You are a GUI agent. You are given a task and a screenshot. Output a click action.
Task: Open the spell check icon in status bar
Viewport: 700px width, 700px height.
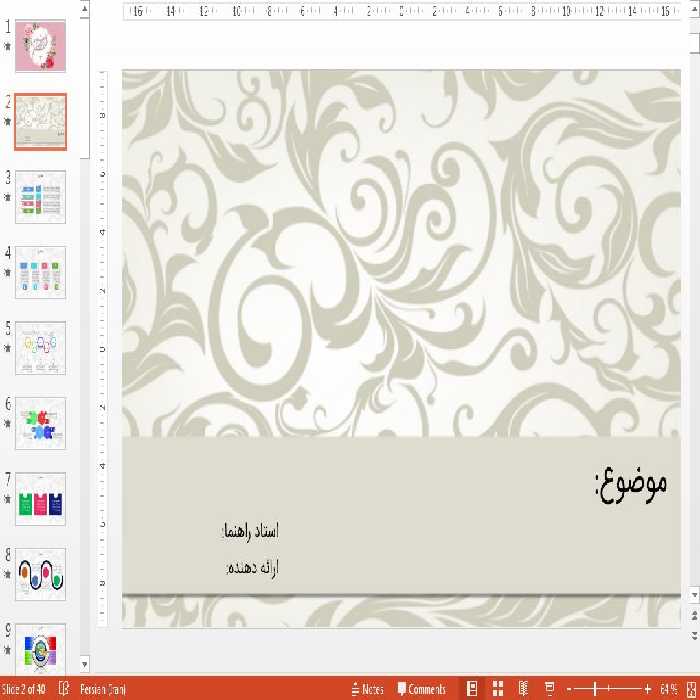64,689
